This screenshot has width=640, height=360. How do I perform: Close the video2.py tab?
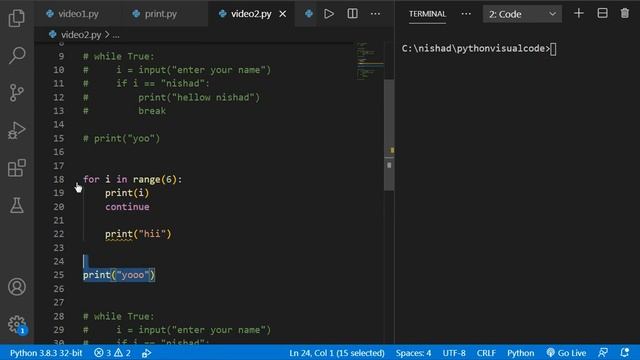click(282, 14)
